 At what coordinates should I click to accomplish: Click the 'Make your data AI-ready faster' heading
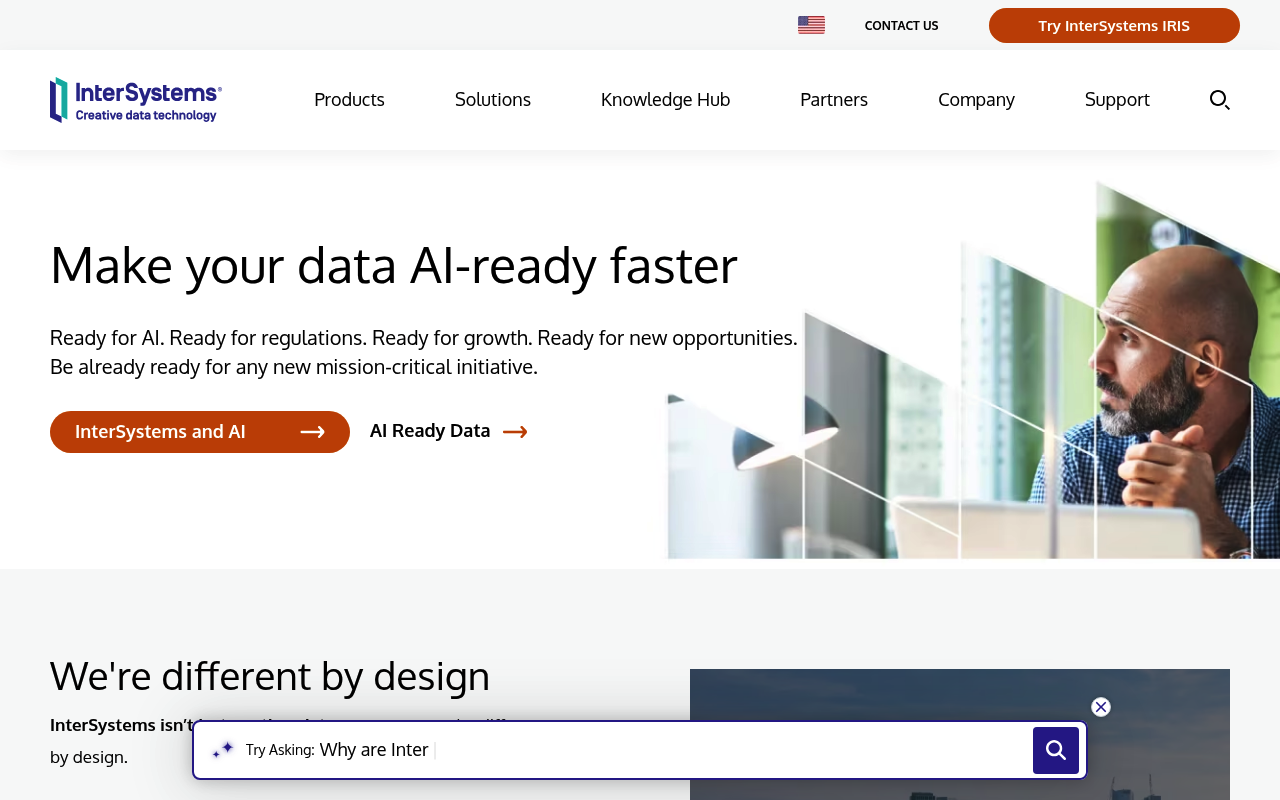pos(394,265)
